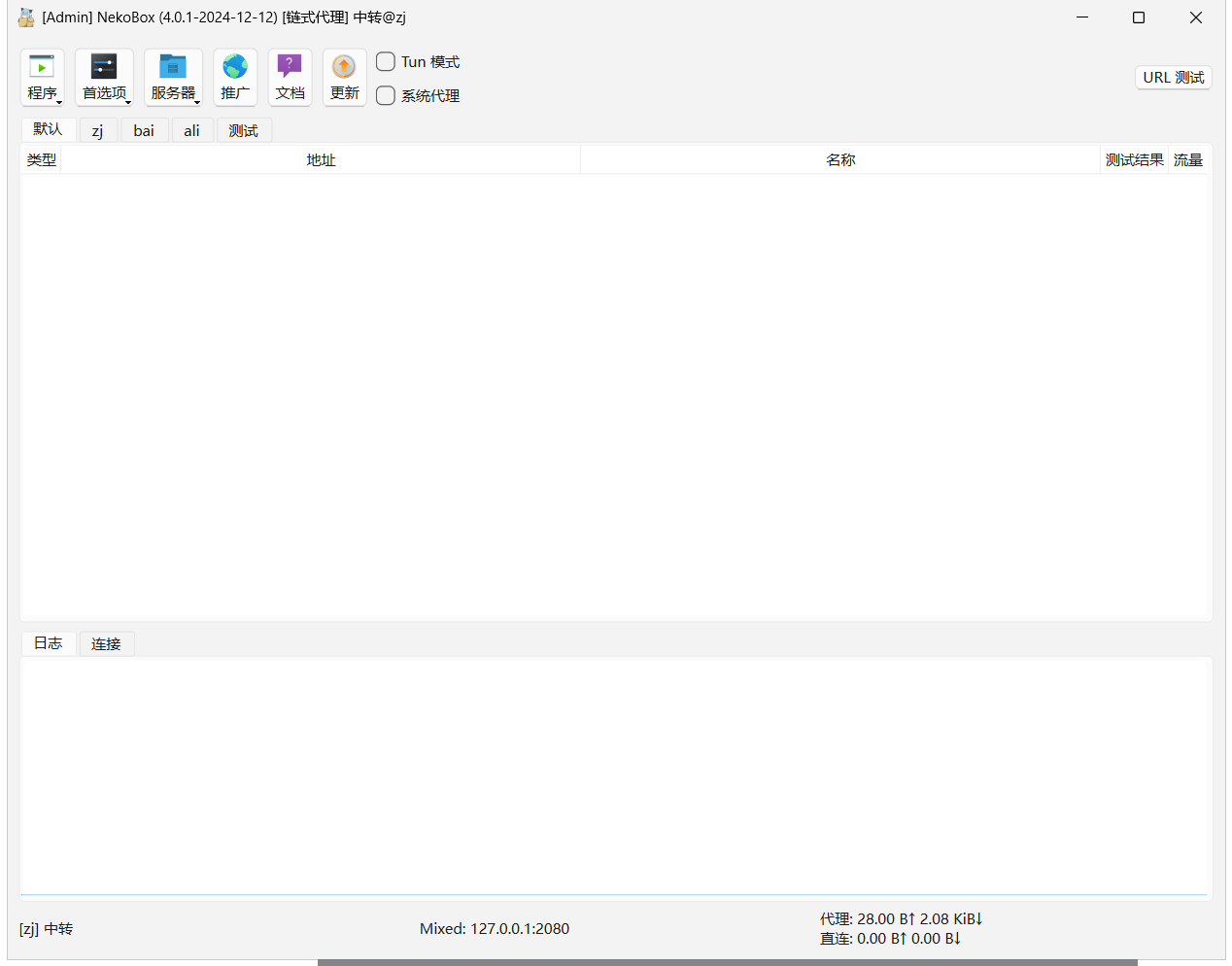1232x966 pixels.
Task: Click the 服务器 (Server) folder icon
Action: (173, 67)
